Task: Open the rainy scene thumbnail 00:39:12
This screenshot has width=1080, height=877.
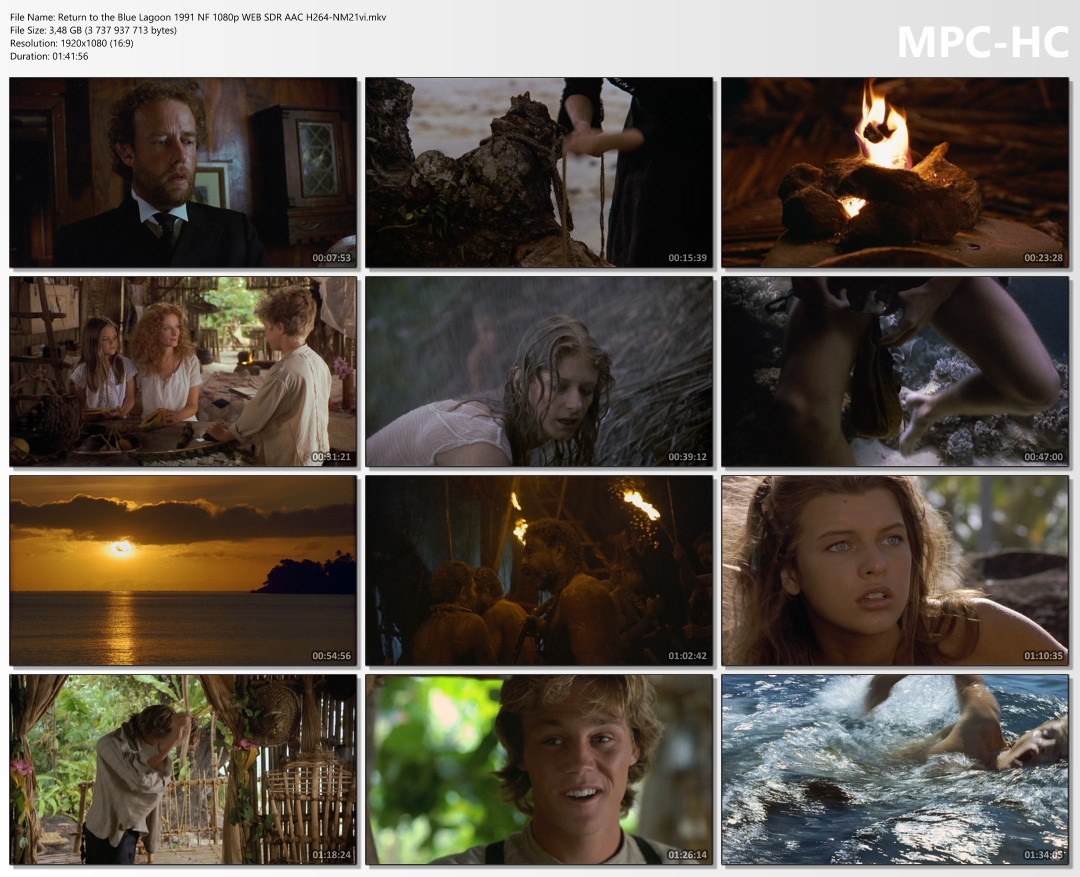Action: click(539, 371)
